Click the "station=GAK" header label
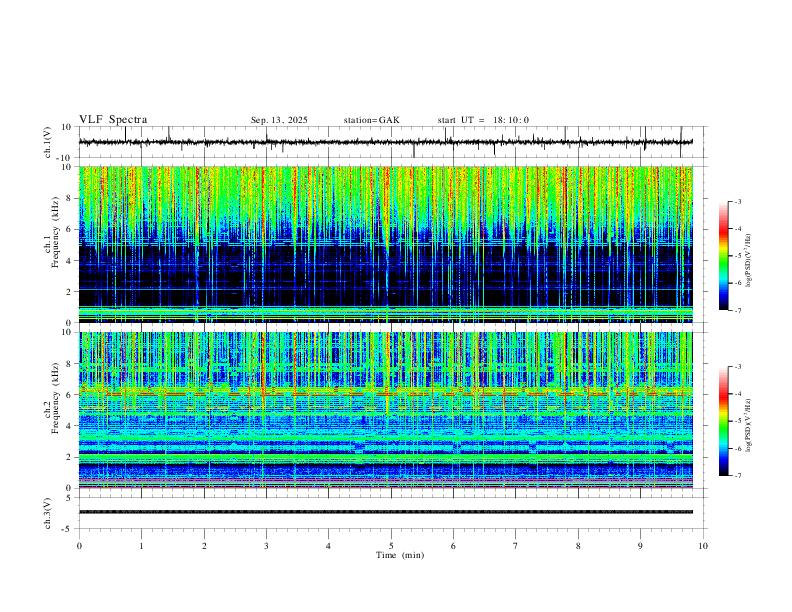This screenshot has width=792, height=612. click(x=371, y=120)
